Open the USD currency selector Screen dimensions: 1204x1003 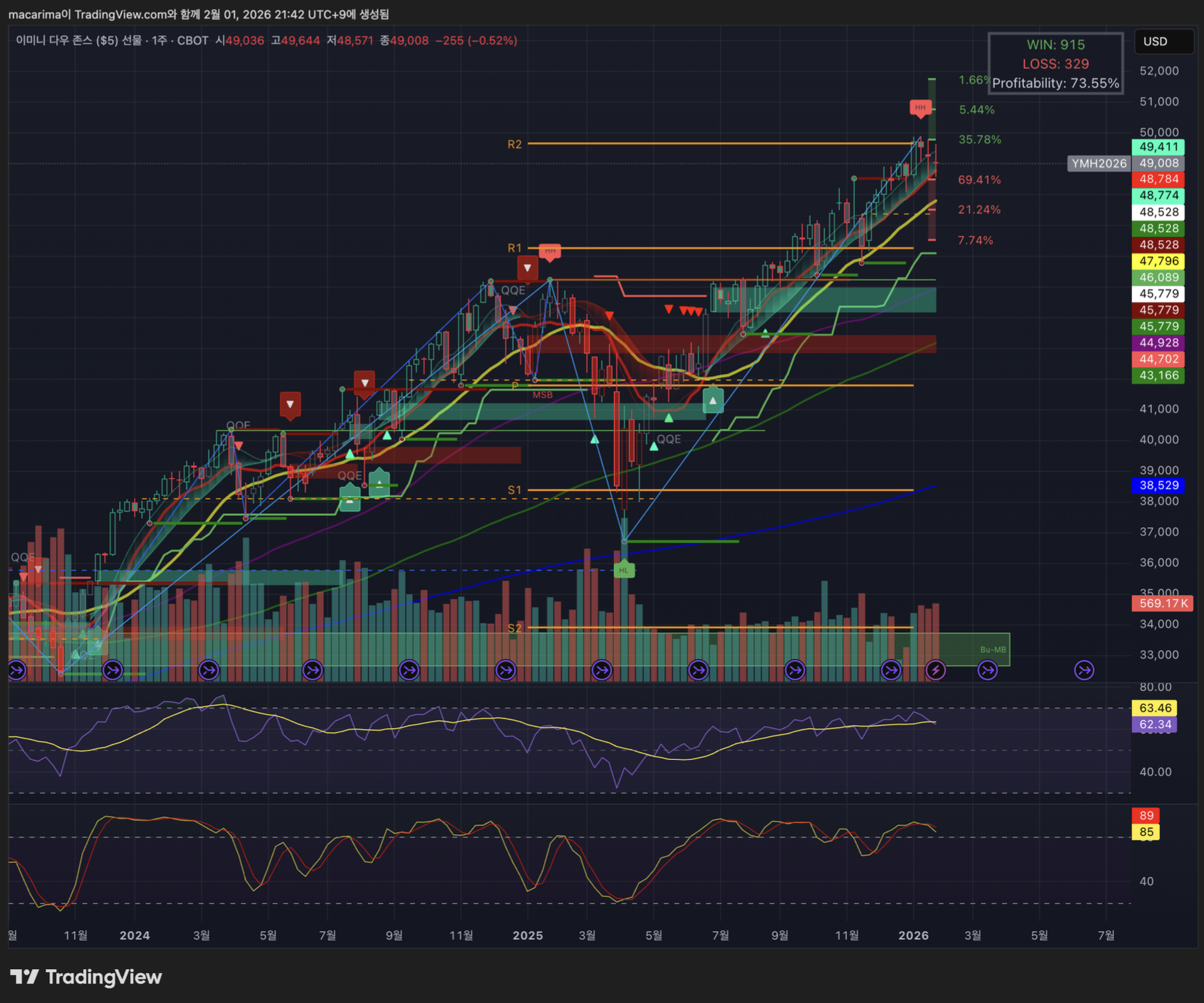click(1162, 42)
